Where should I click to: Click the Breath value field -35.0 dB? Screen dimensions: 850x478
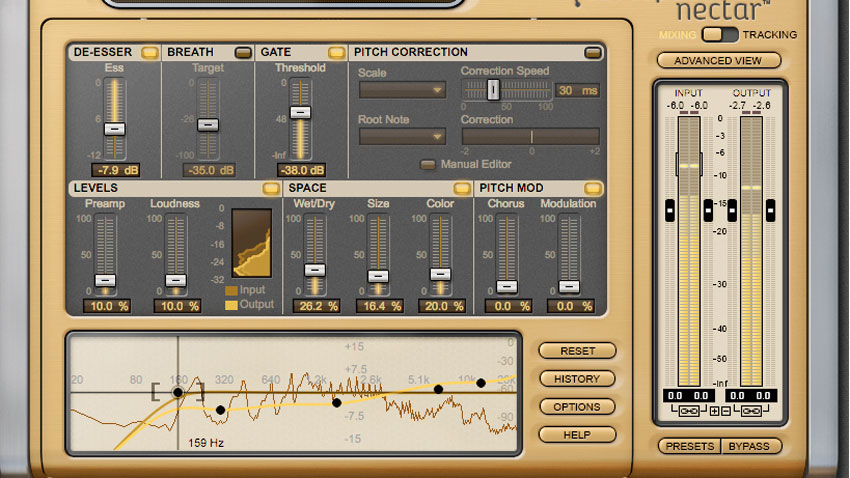pos(208,170)
